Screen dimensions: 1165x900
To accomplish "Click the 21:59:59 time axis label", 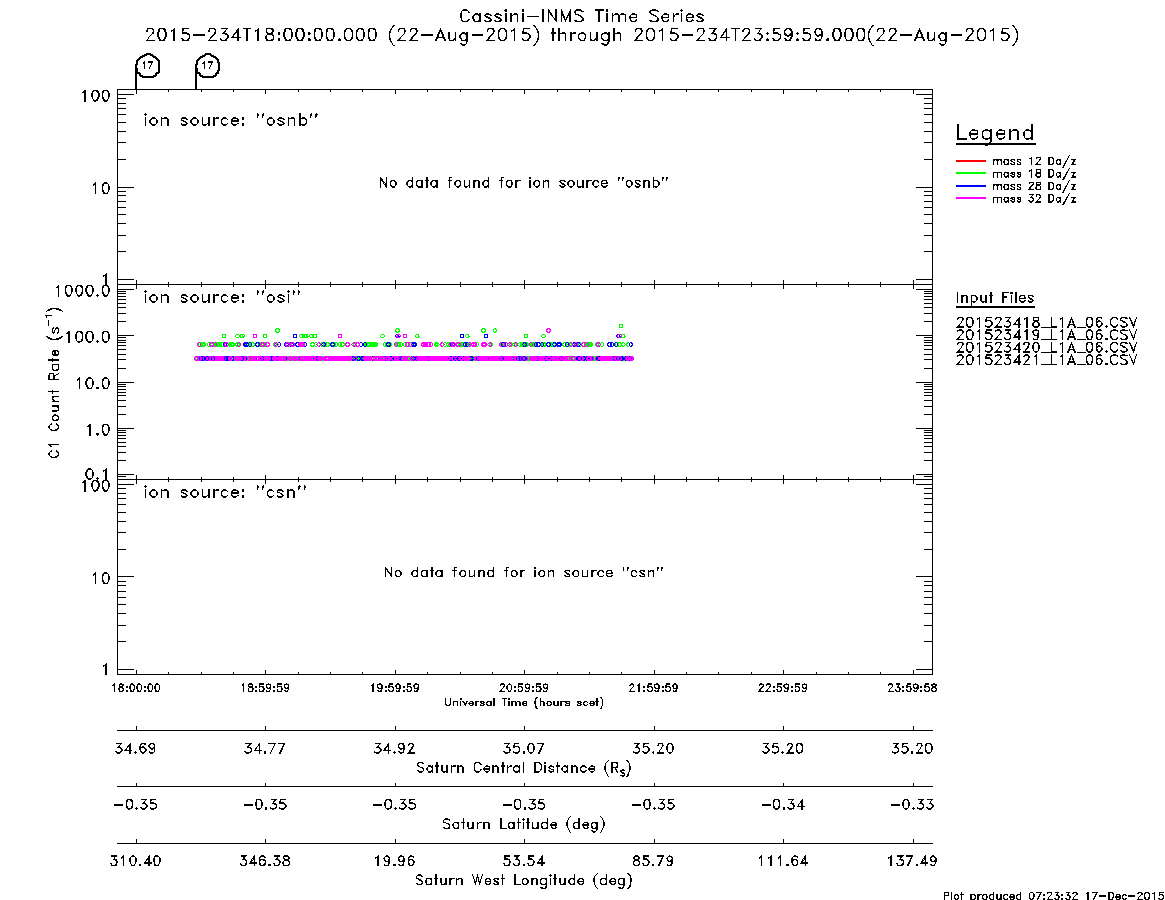I will coord(653,688).
